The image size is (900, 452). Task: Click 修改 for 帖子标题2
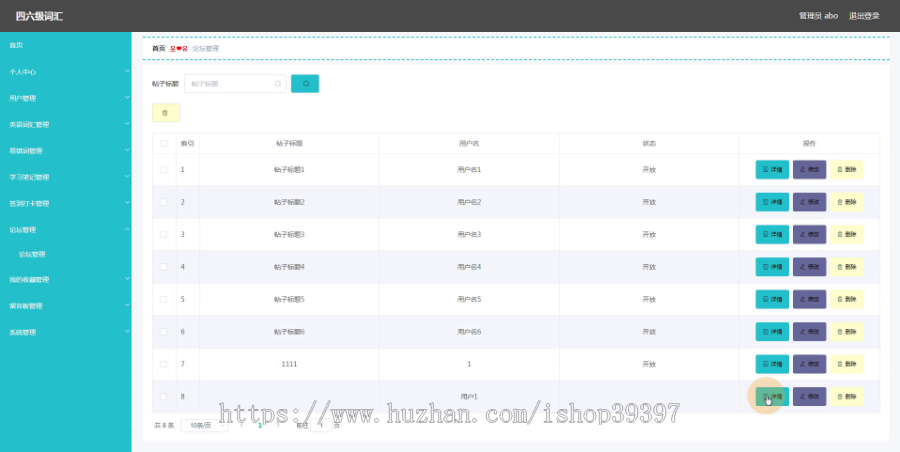[809, 202]
